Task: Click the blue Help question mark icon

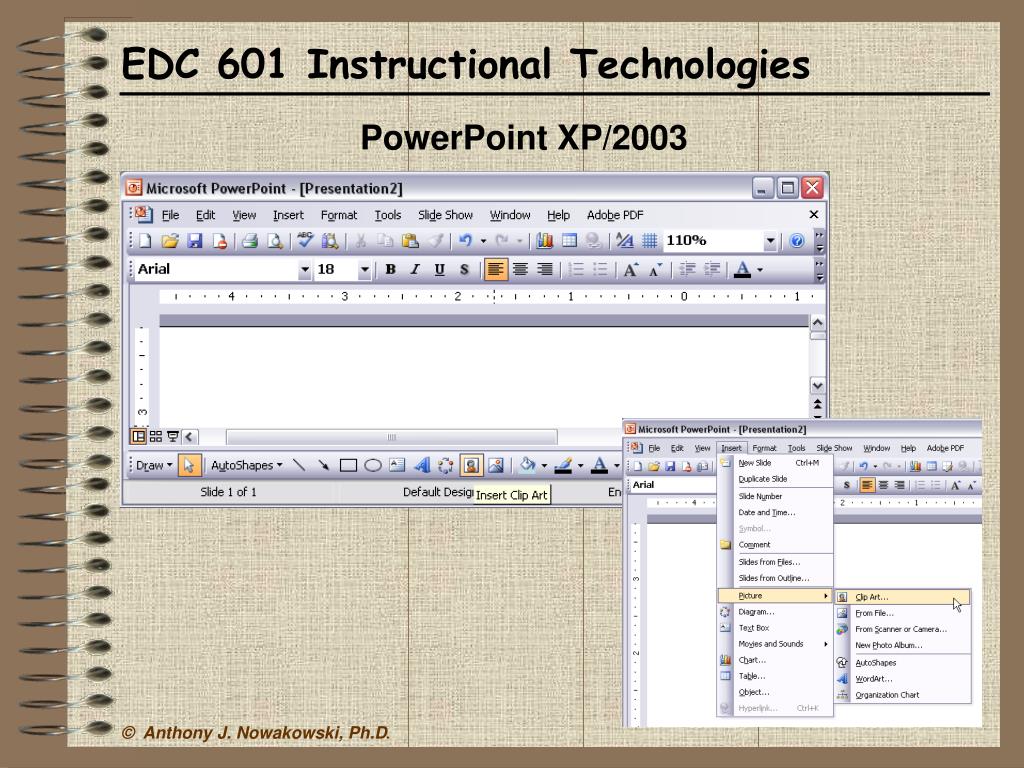Action: [797, 241]
